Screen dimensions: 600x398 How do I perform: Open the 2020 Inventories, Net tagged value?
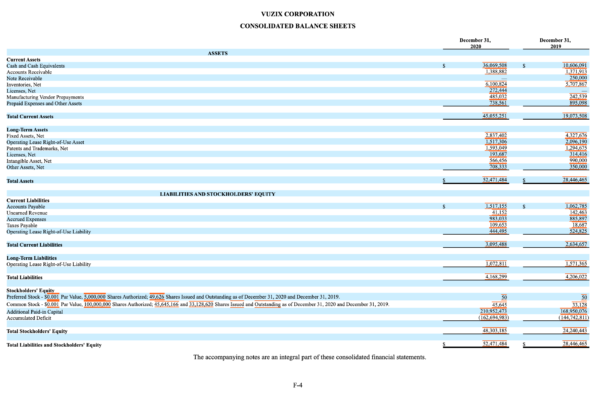496,84
